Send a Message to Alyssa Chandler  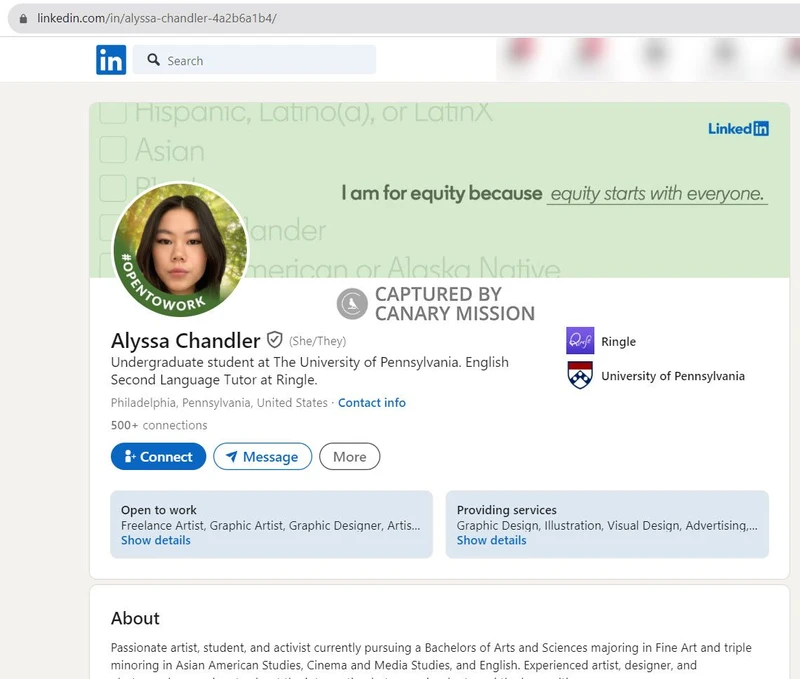(x=262, y=456)
